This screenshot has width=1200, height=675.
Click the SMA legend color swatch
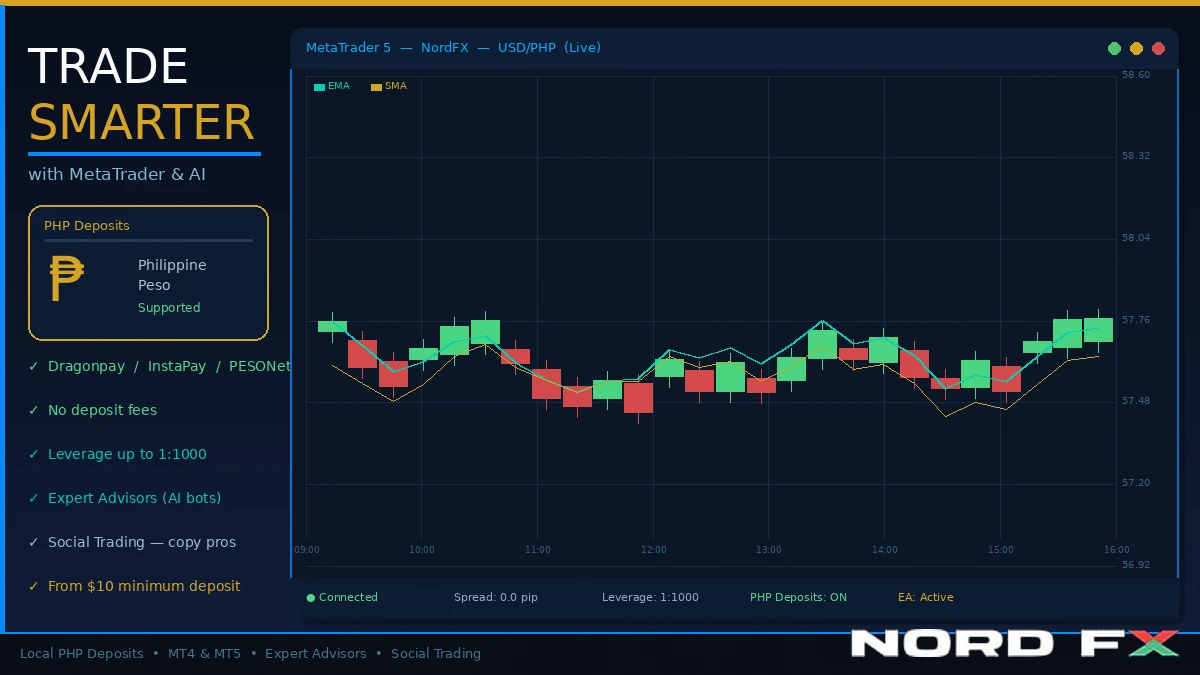pyautogui.click(x=376, y=87)
